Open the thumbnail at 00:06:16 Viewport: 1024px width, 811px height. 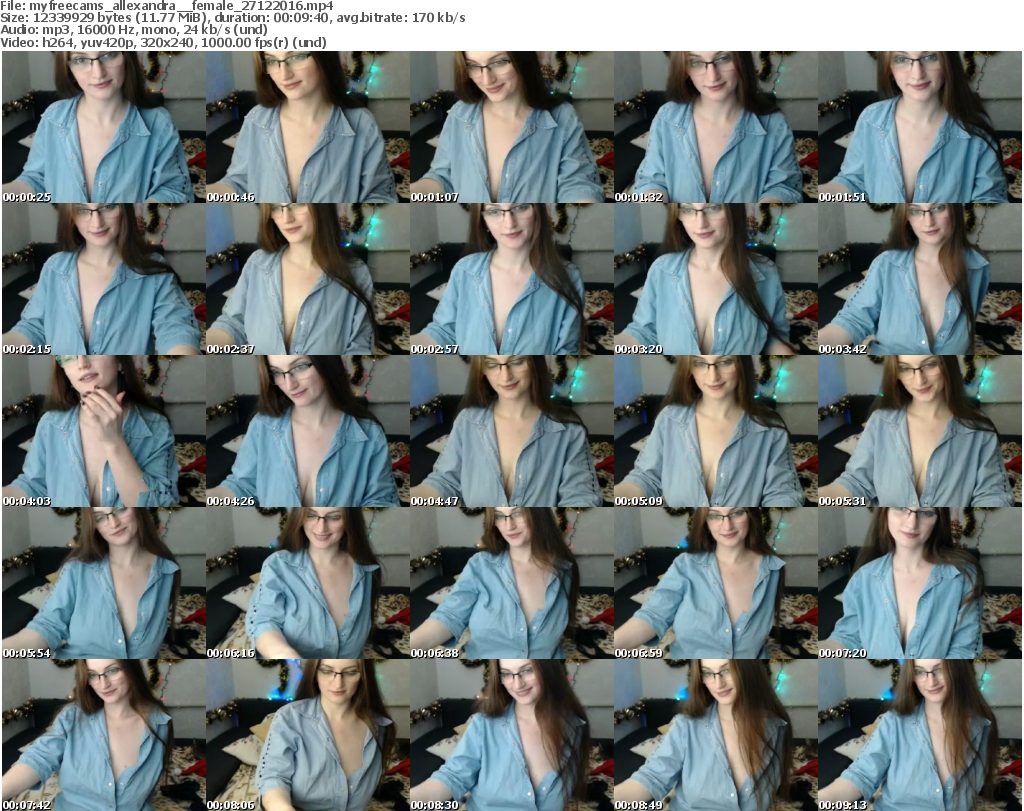coord(306,583)
